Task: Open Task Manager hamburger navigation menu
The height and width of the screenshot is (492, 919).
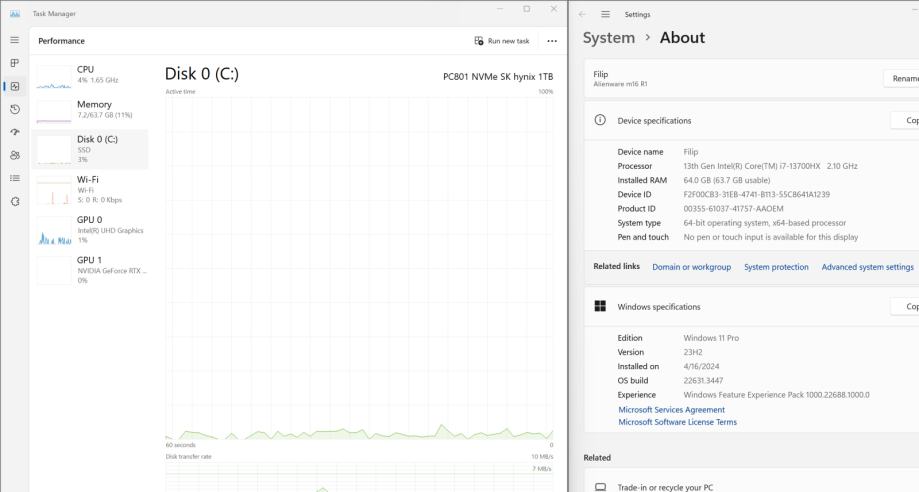Action: [14, 41]
